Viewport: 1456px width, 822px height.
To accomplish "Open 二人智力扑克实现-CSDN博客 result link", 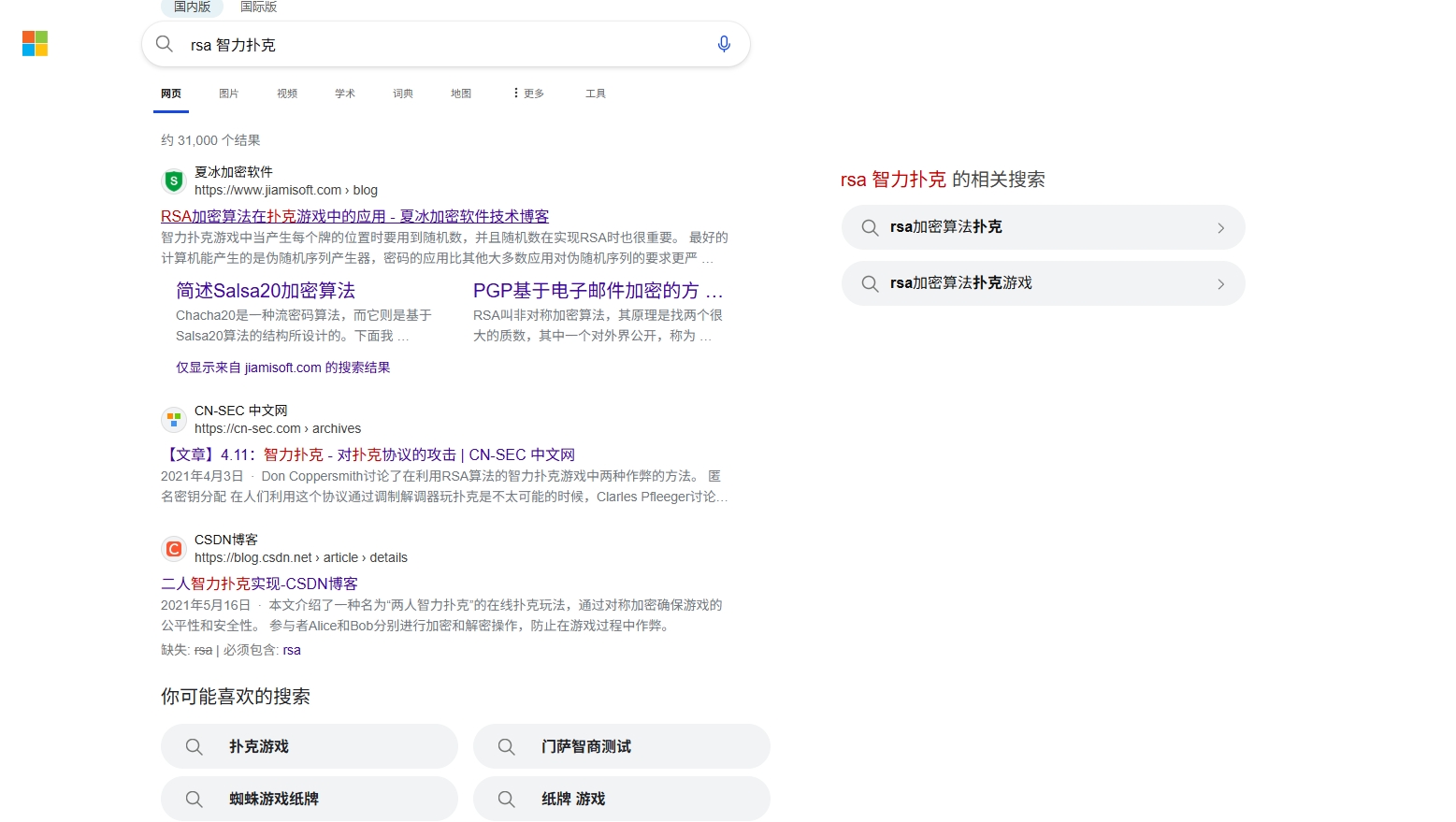I will click(x=259, y=584).
